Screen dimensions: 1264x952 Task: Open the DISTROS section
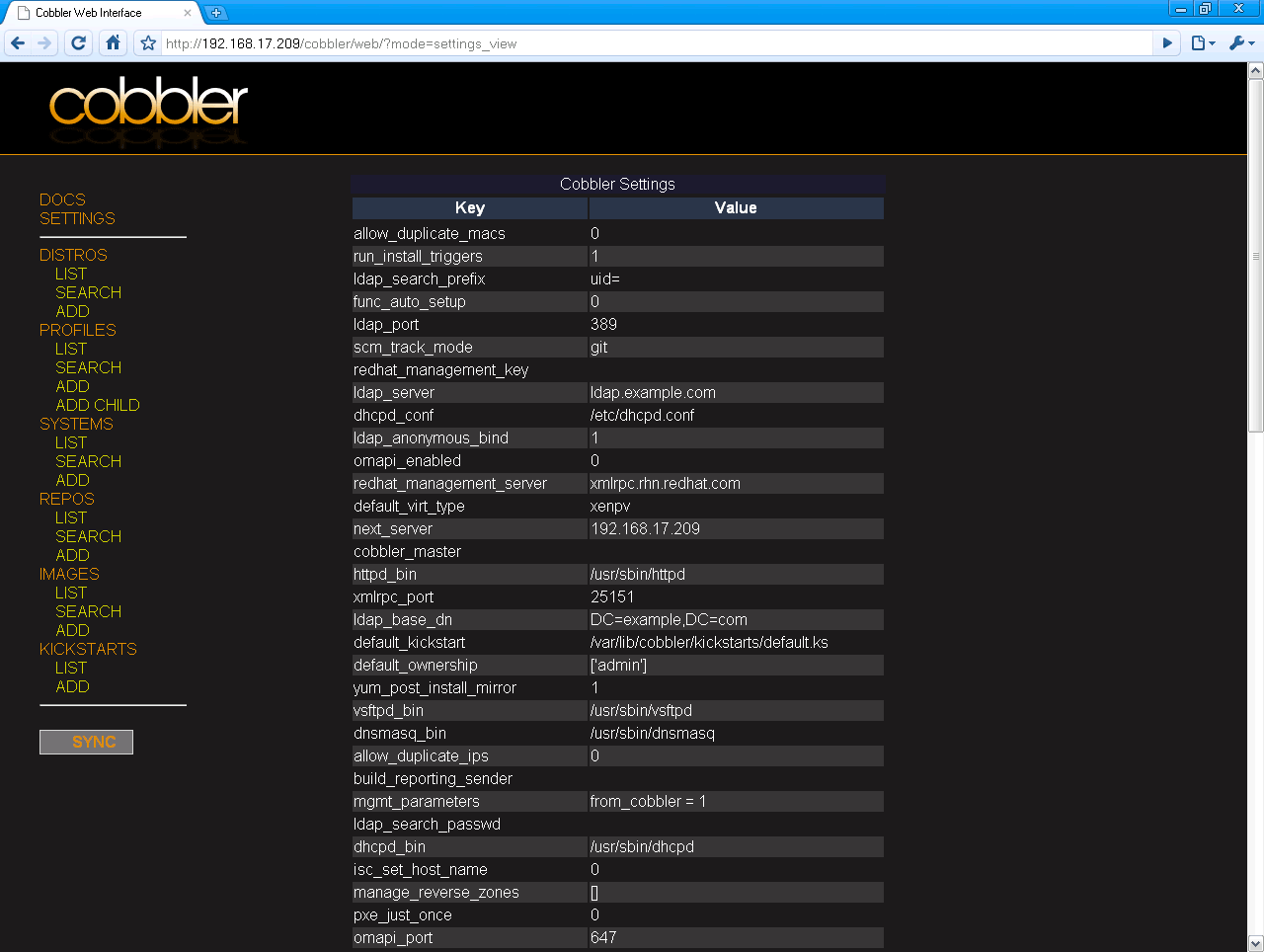73,255
